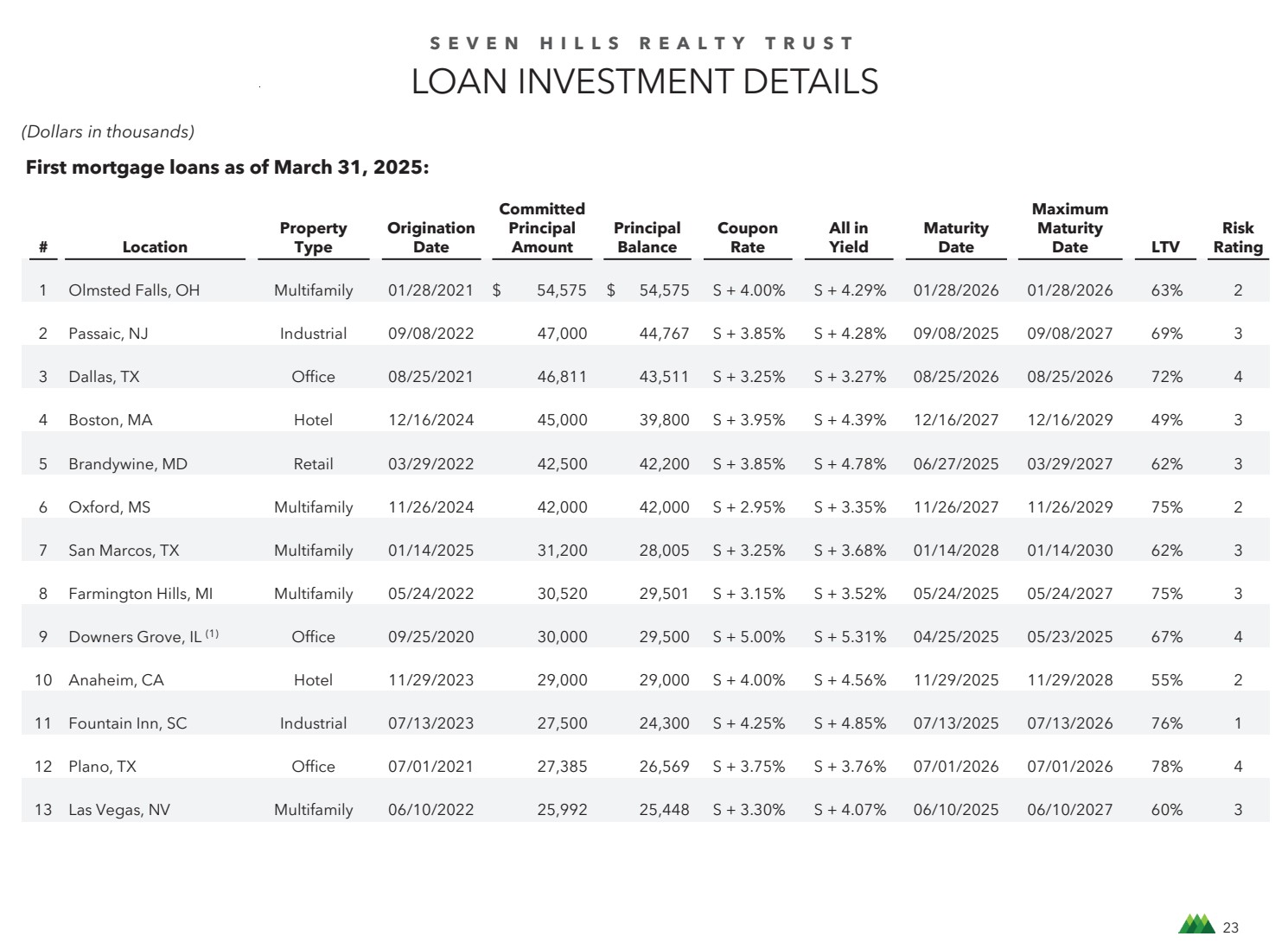
Task: Click the Location column header
Action: pos(155,247)
